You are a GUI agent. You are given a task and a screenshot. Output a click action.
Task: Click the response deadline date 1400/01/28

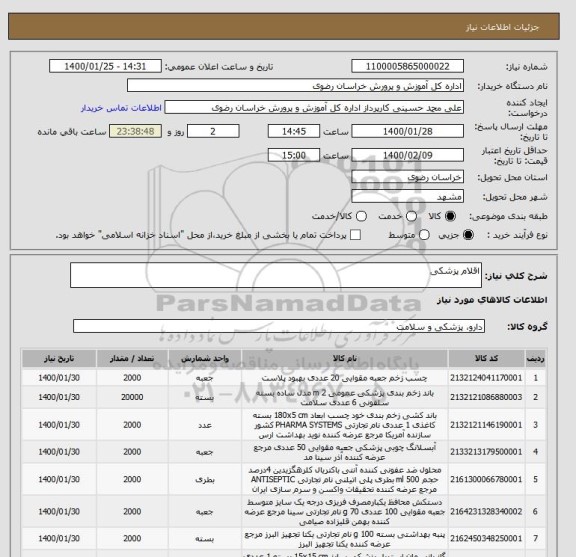coord(407,132)
